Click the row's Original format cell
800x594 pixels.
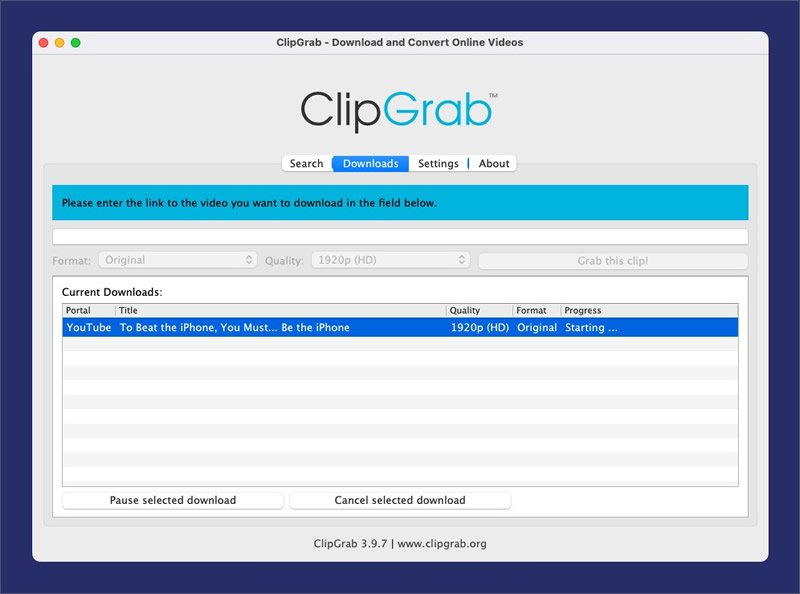click(x=537, y=328)
